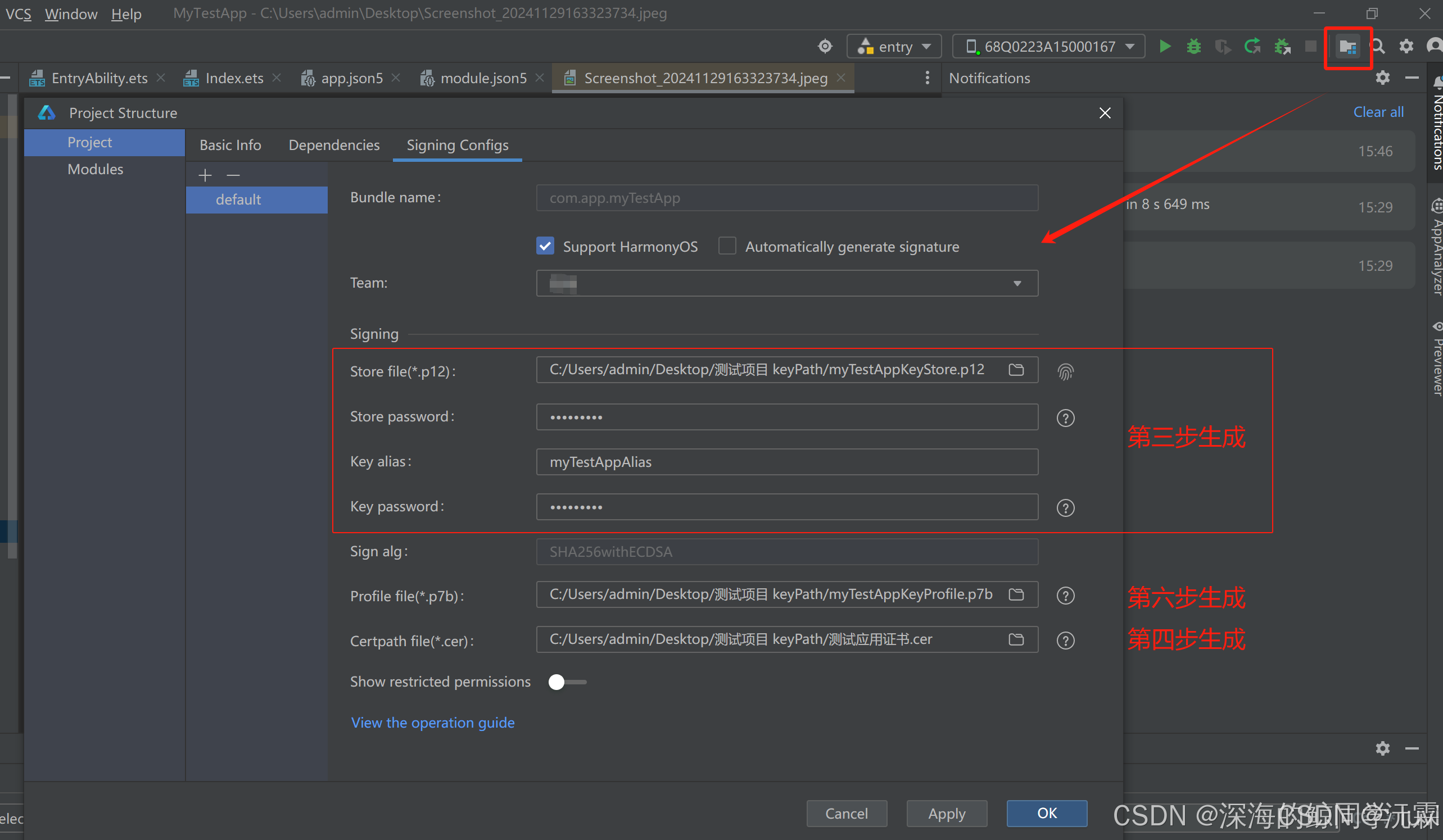Click the Debug bug icon
This screenshot has width=1443, height=840.
pyautogui.click(x=1193, y=46)
